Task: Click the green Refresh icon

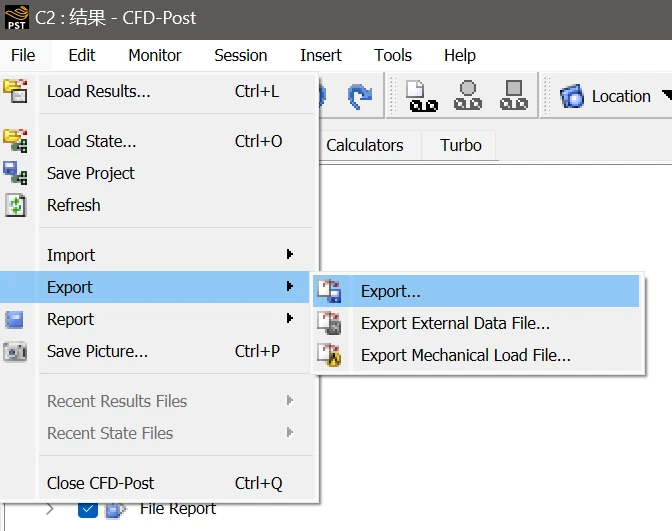Action: click(x=15, y=205)
